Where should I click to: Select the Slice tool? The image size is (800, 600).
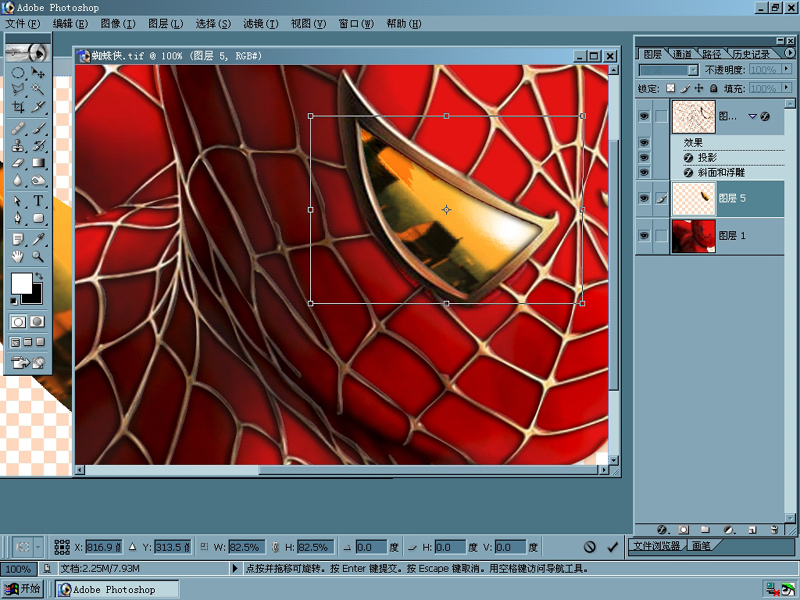[x=38, y=107]
